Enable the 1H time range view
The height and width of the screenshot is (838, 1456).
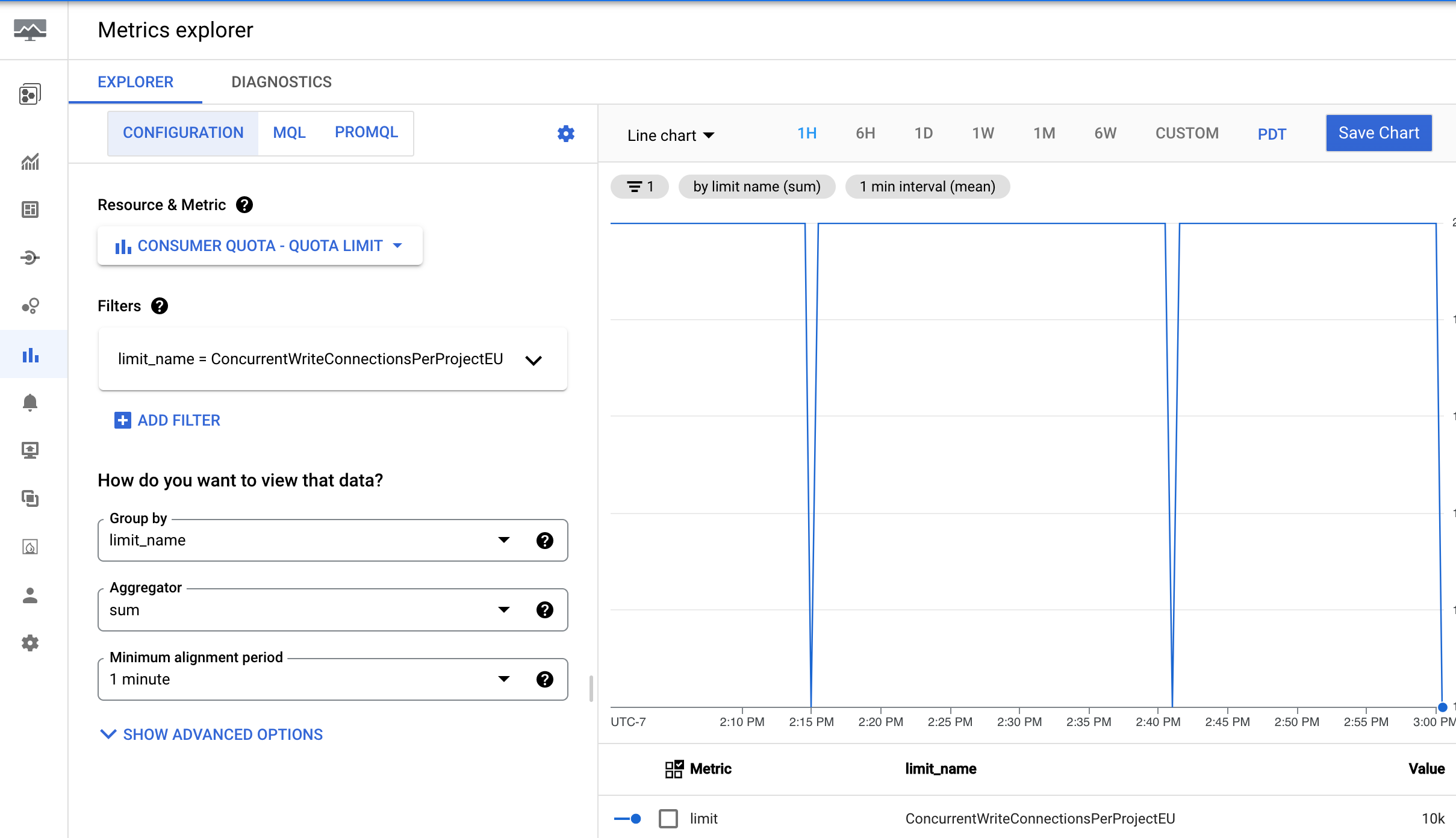coord(808,132)
